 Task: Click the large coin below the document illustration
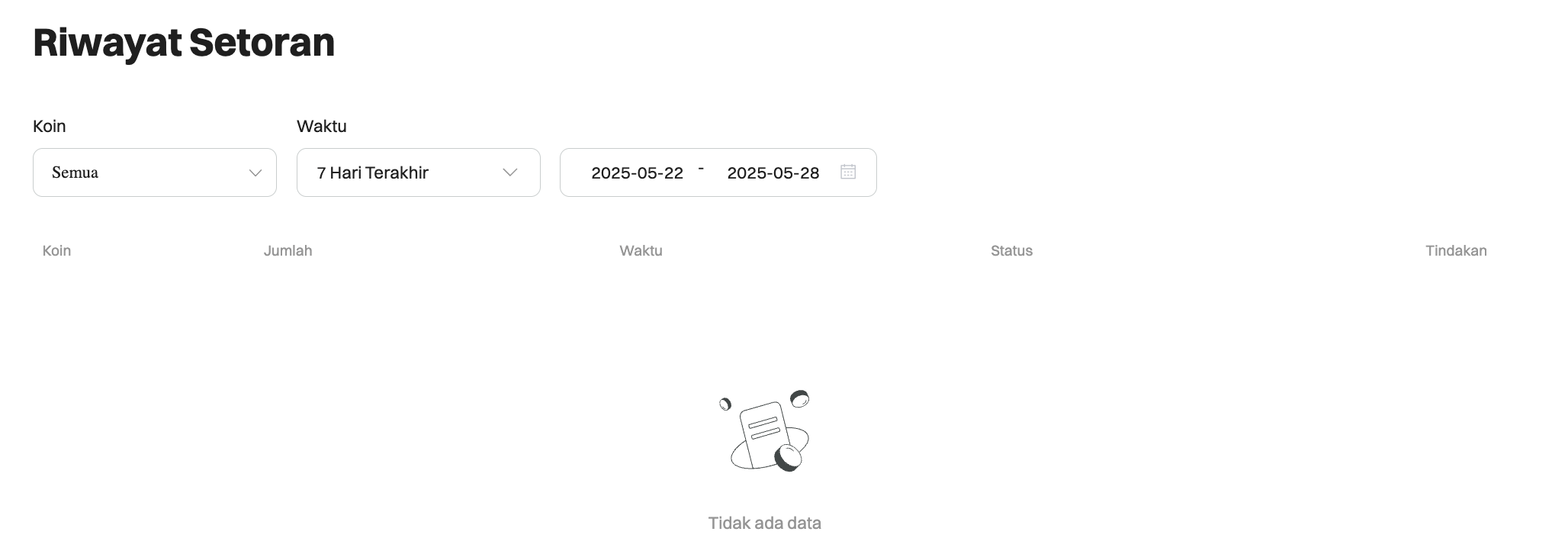(x=789, y=457)
